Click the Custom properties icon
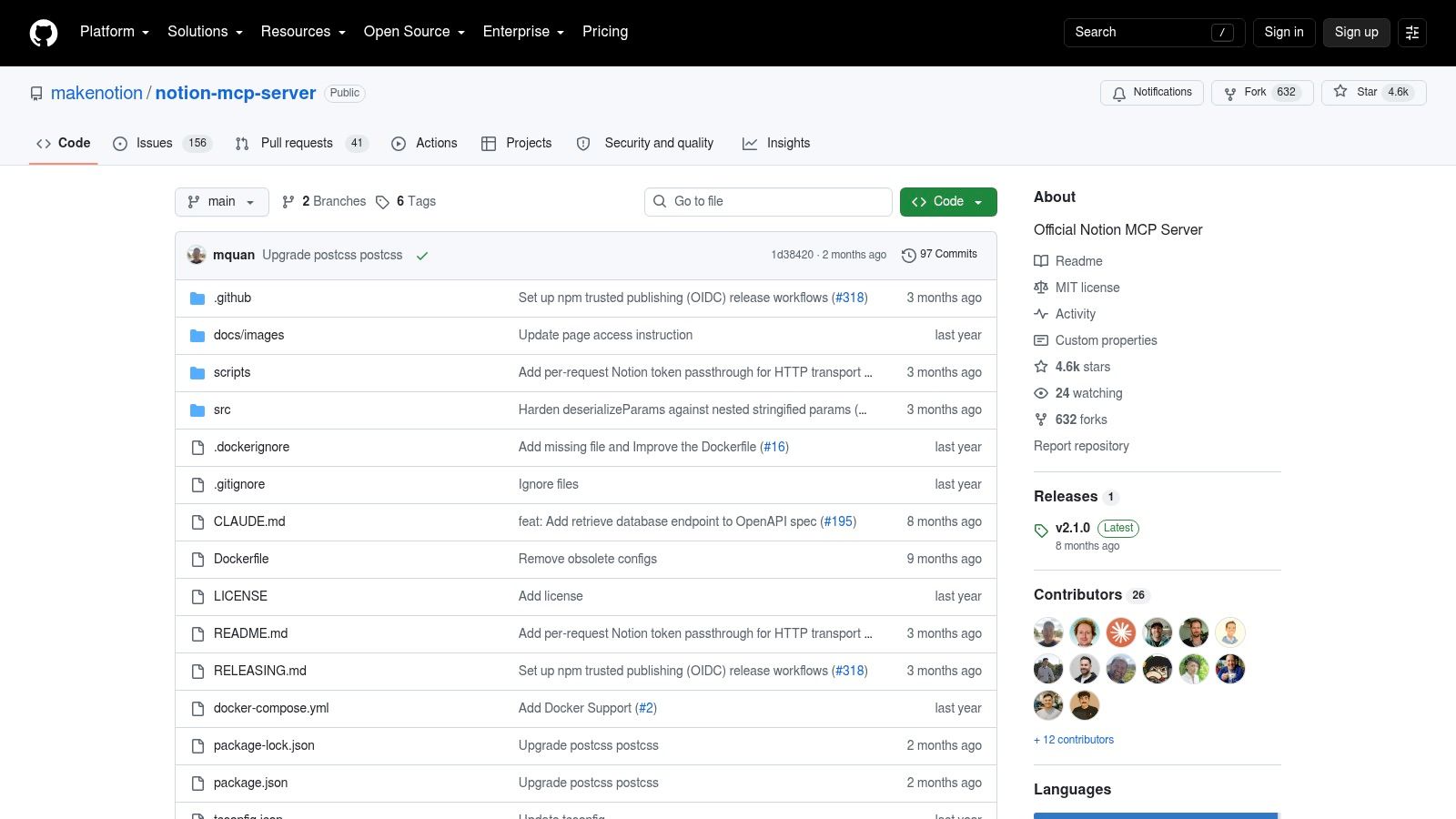This screenshot has height=819, width=1456. 1041,340
